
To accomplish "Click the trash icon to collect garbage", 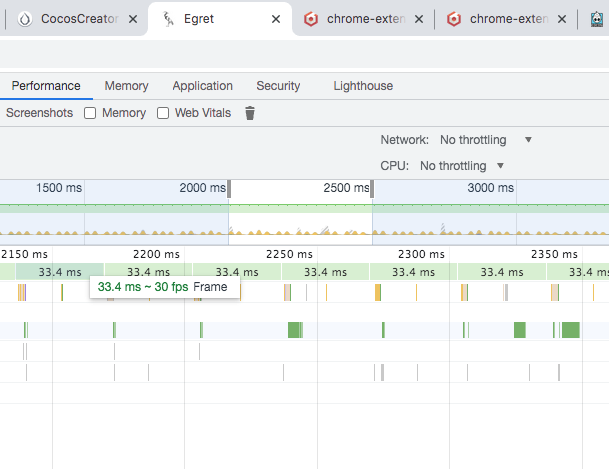I will tap(250, 113).
